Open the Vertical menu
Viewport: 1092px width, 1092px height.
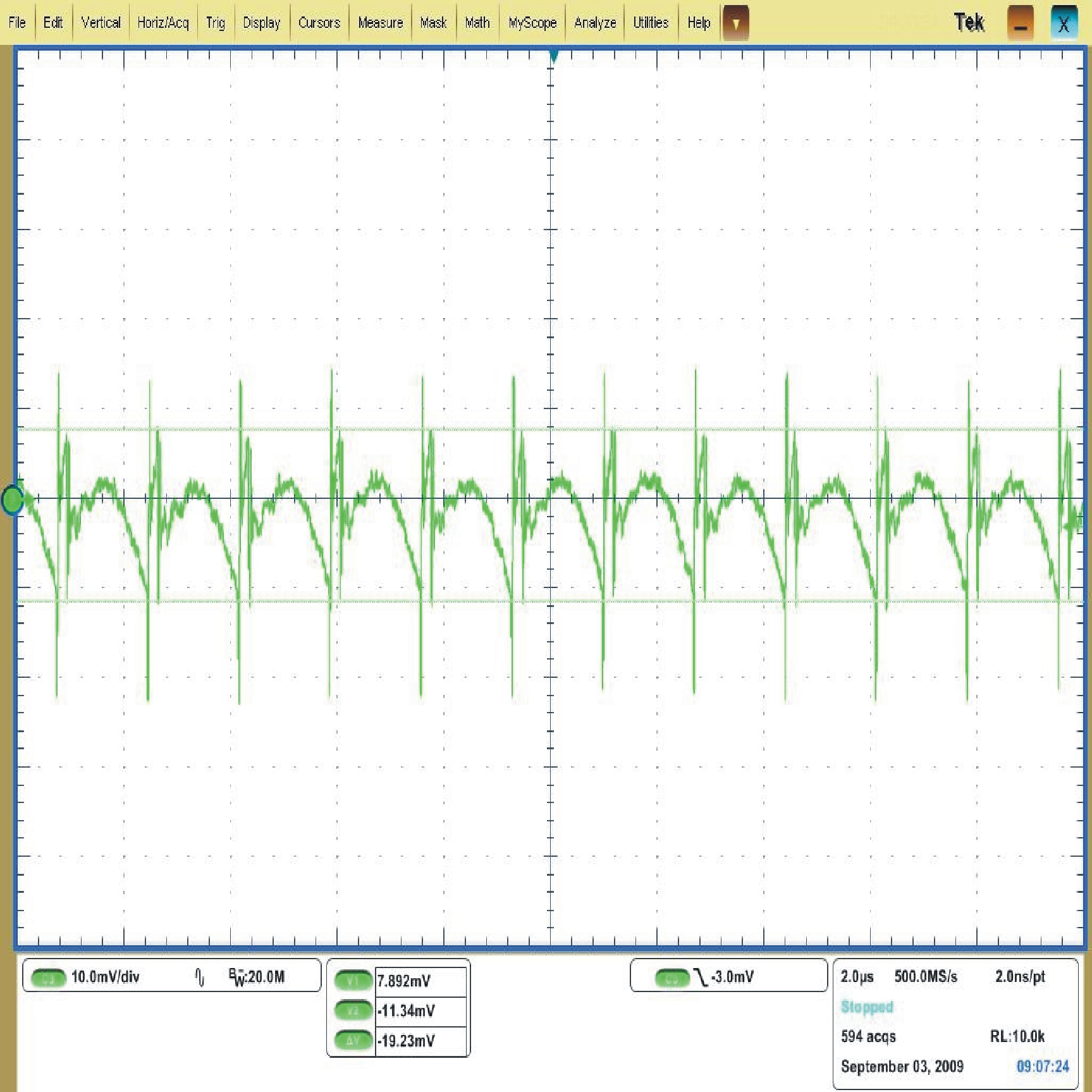101,23
